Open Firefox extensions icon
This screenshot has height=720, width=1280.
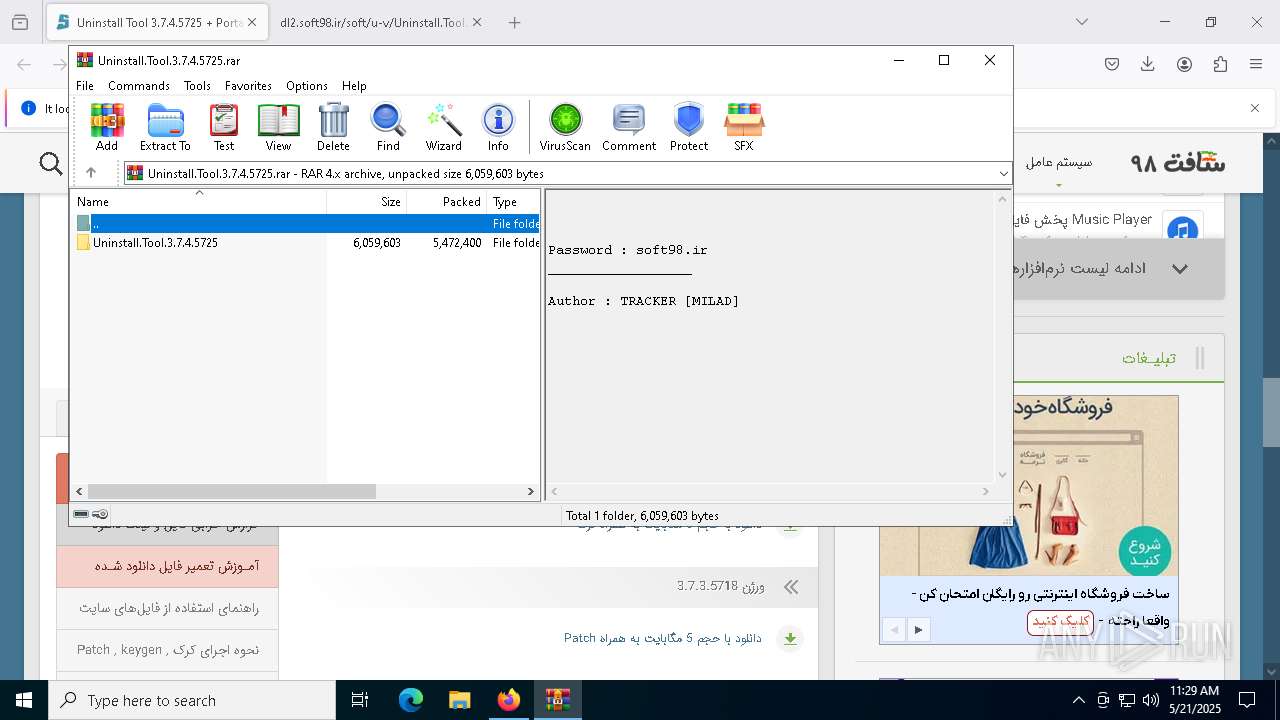tap(1220, 64)
